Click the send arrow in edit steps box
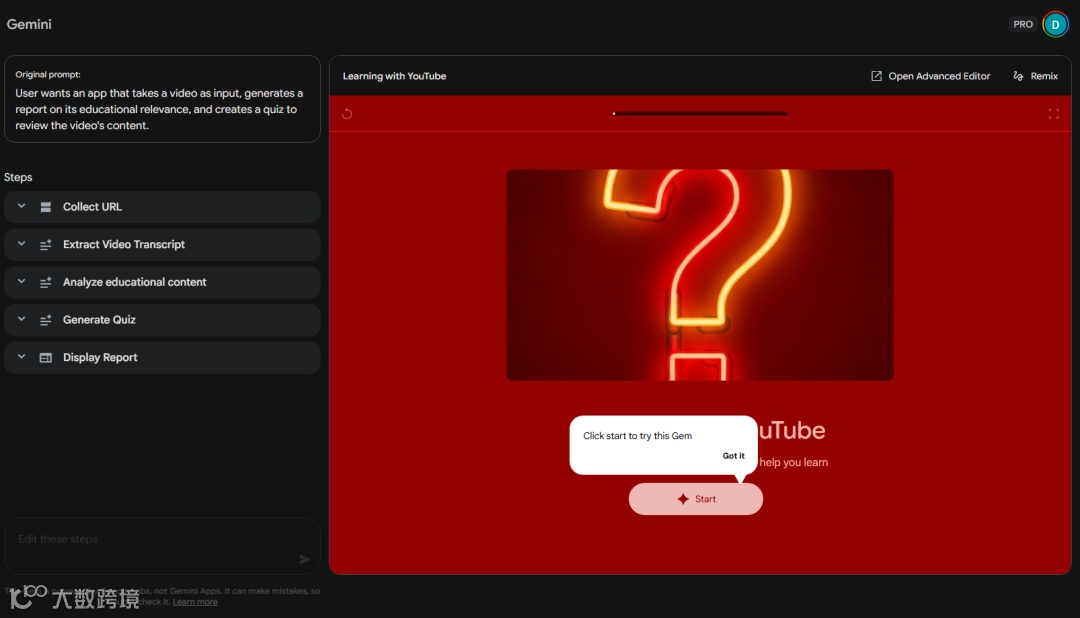 click(304, 559)
